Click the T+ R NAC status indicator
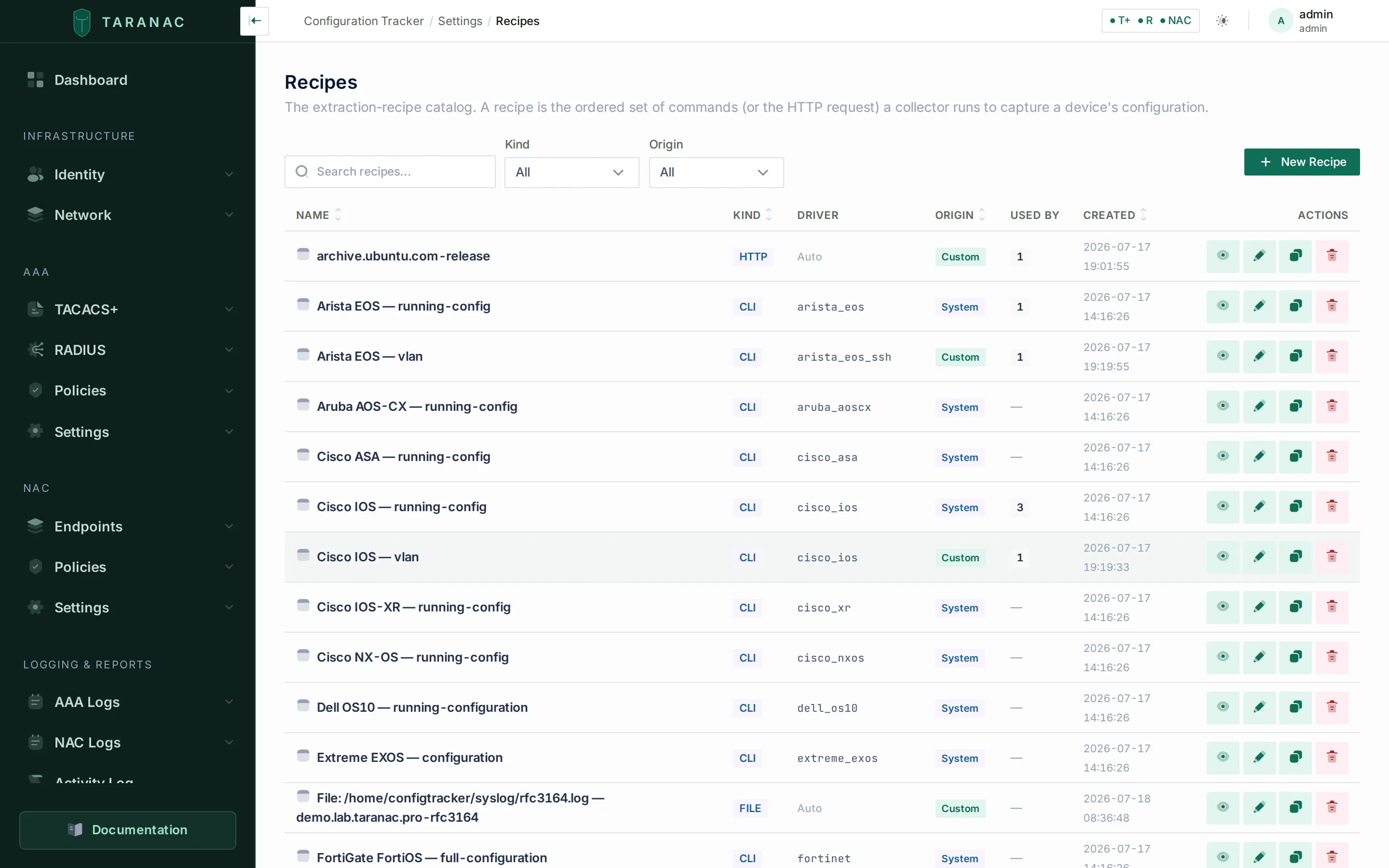 pos(1150,21)
